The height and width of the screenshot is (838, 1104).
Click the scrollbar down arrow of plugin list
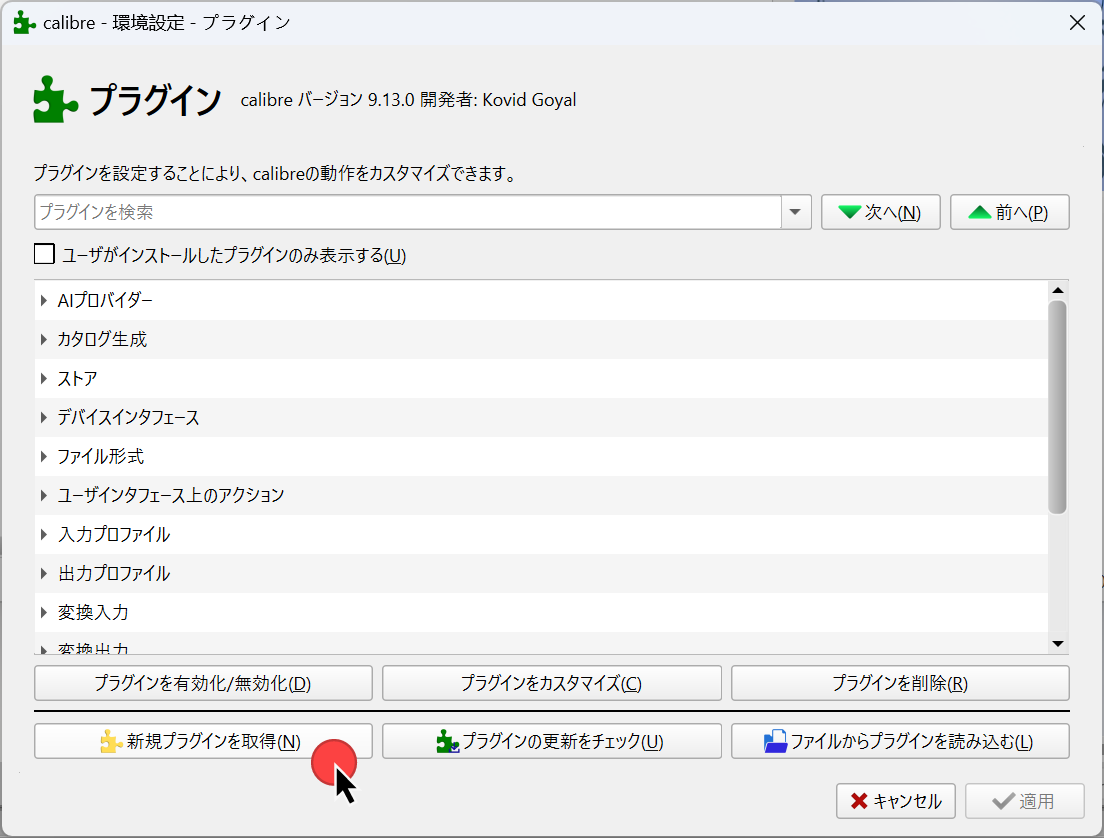(x=1058, y=644)
